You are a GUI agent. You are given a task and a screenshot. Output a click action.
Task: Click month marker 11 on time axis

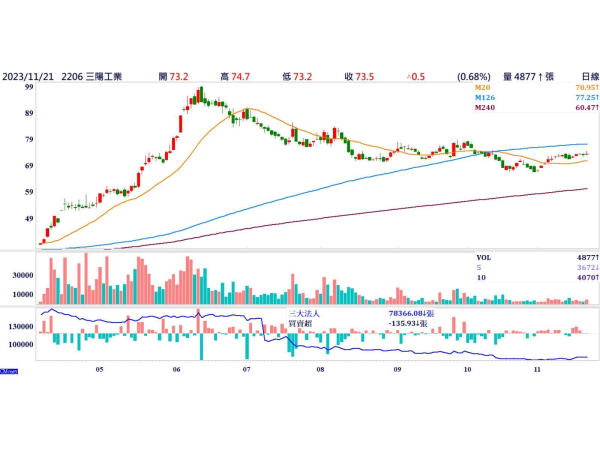click(538, 370)
